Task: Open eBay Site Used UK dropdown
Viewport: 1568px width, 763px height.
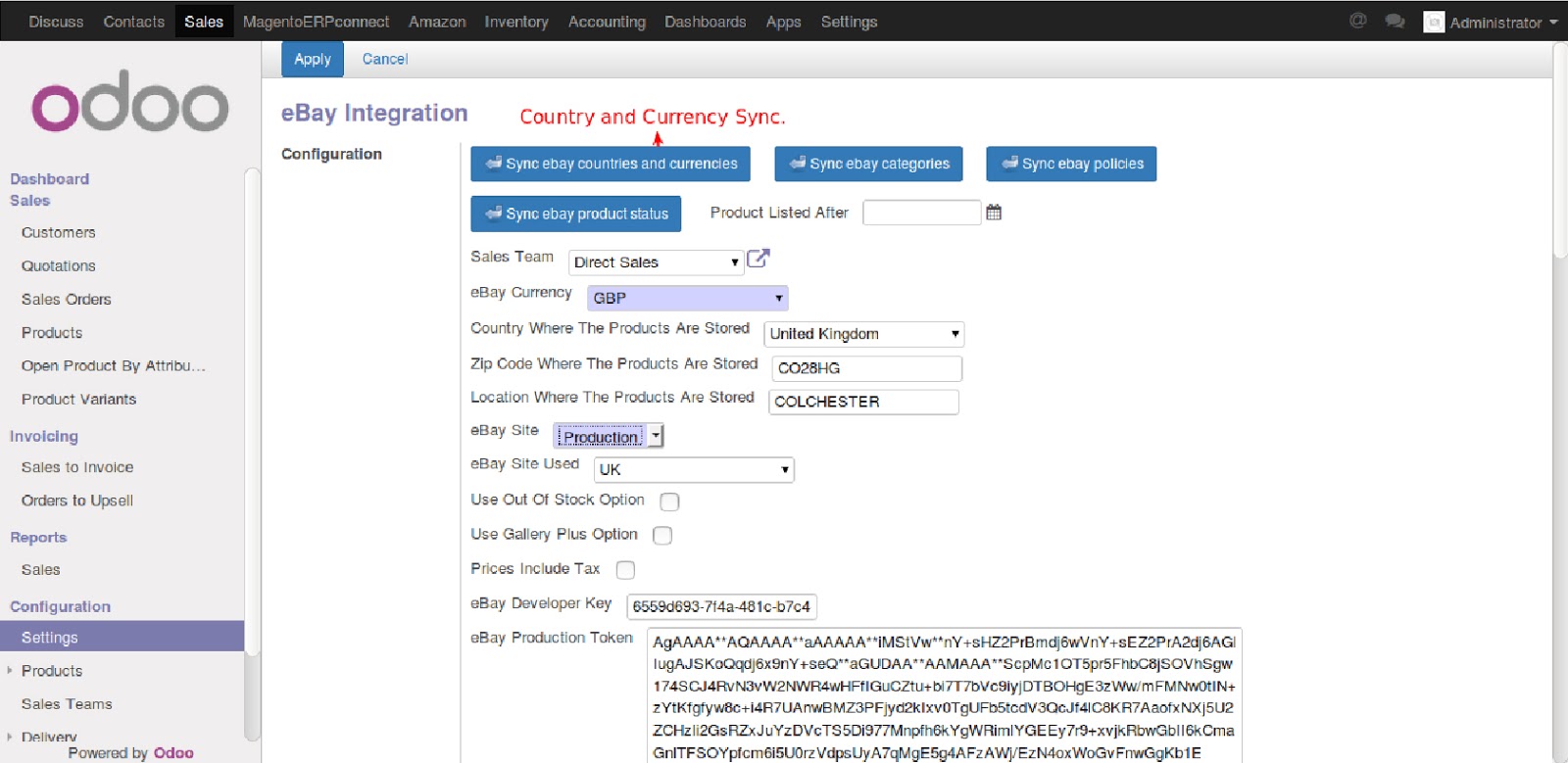Action: [694, 470]
